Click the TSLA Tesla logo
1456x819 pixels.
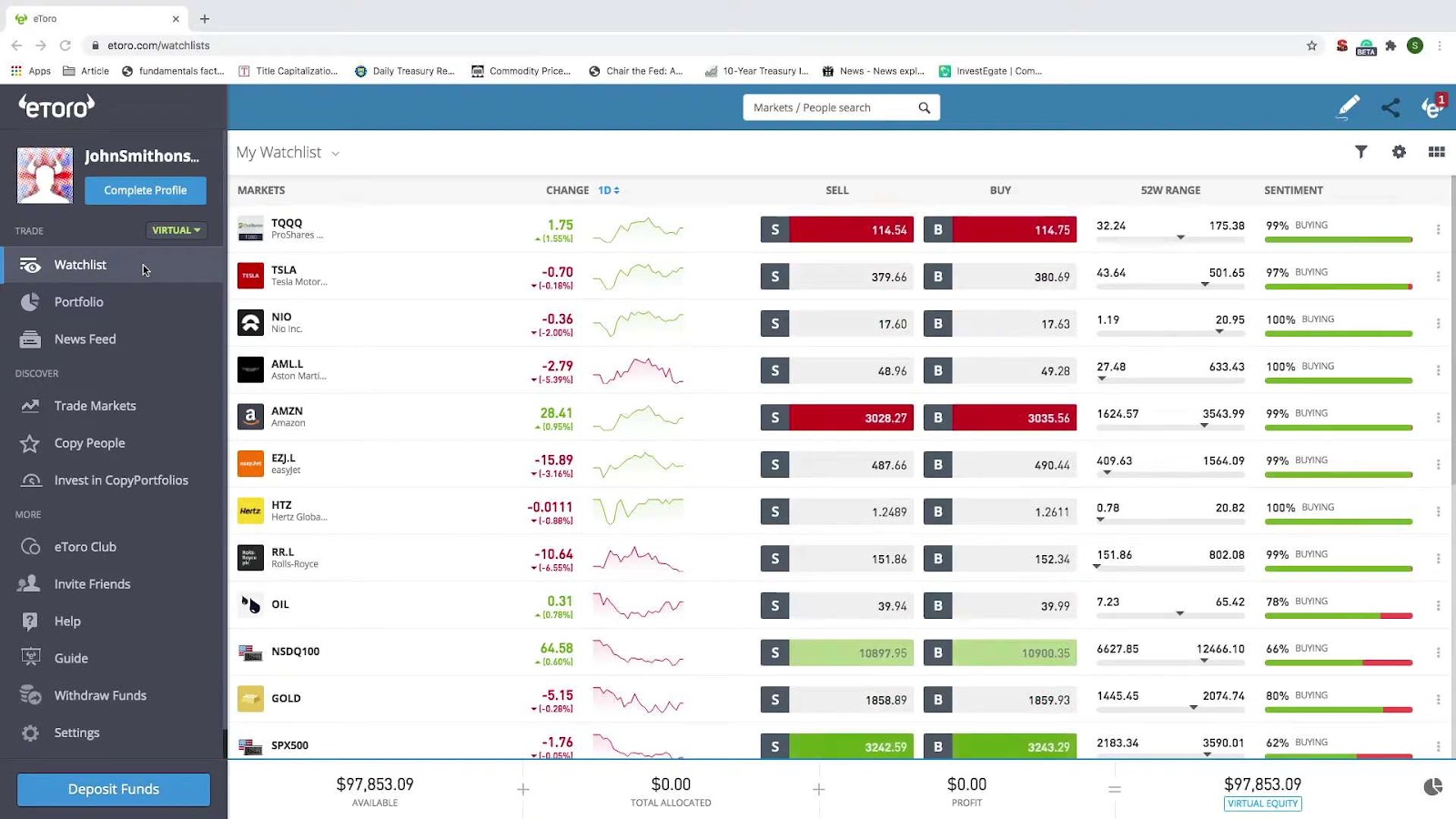(x=250, y=276)
